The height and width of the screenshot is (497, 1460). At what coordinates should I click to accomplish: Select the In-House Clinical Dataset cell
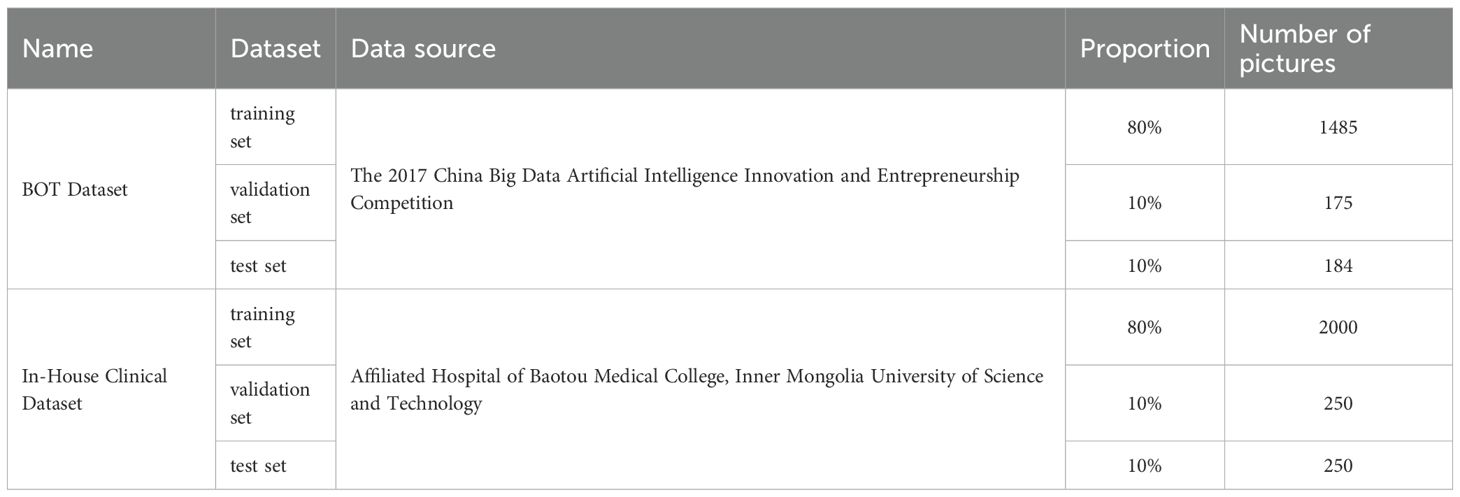point(95,389)
